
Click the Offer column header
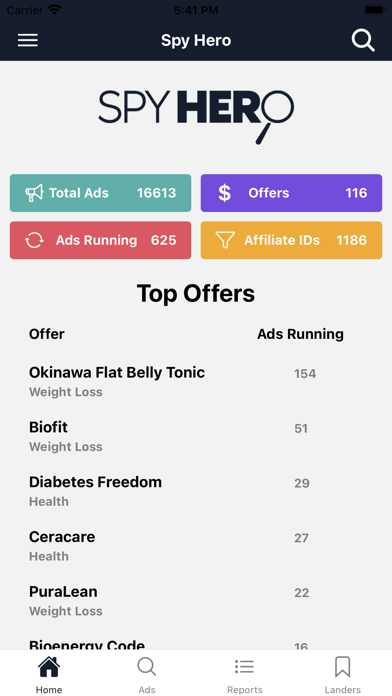tap(47, 334)
